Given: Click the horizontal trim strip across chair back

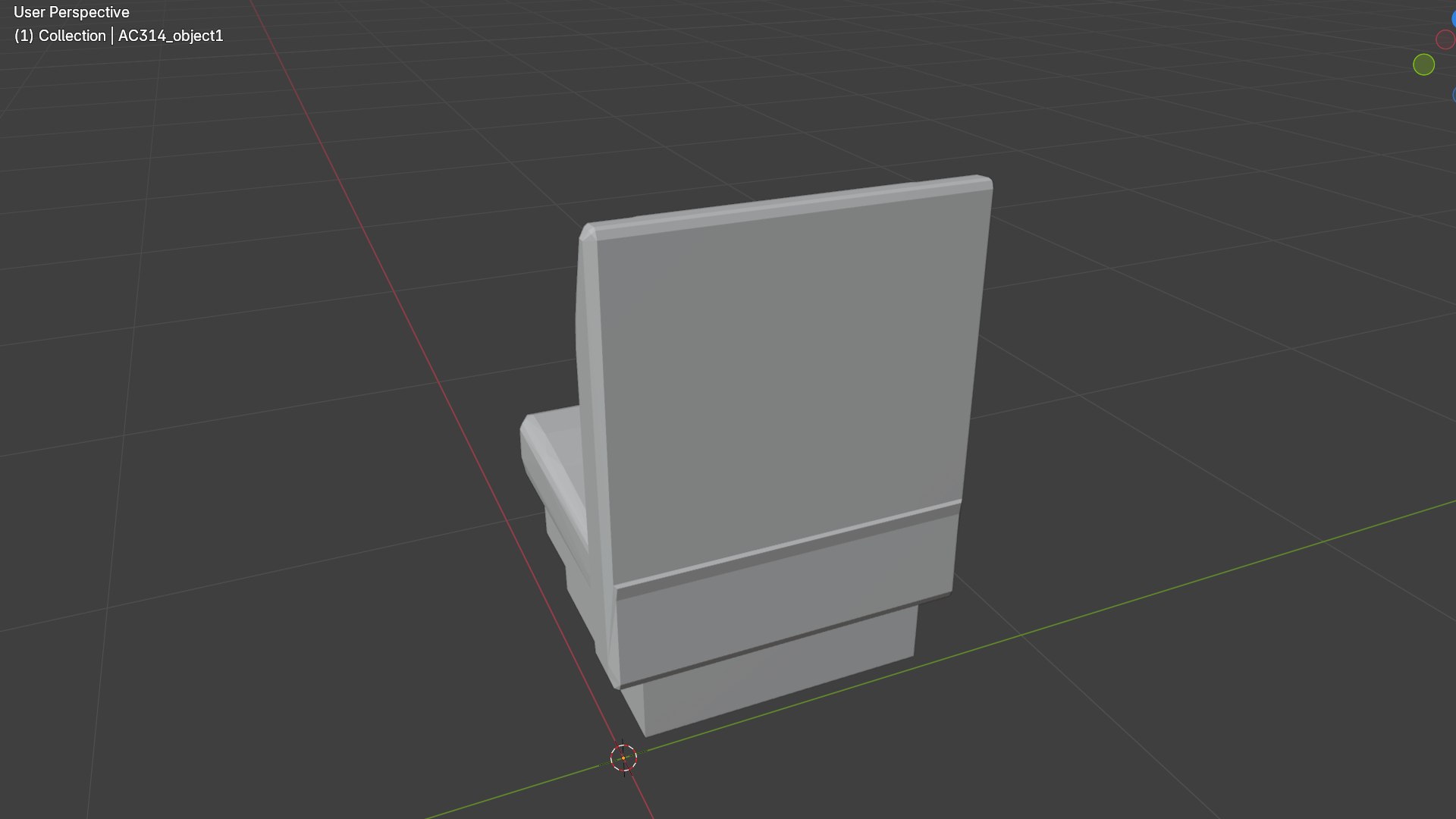Looking at the screenshot, I should [789, 547].
